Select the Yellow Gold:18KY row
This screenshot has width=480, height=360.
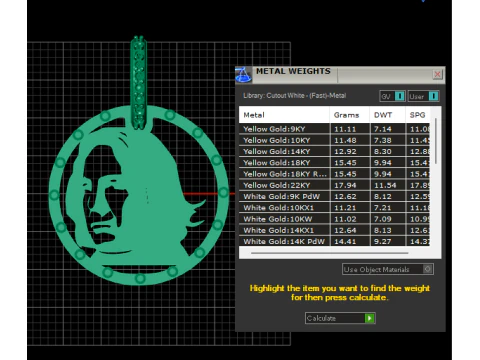tap(334, 163)
